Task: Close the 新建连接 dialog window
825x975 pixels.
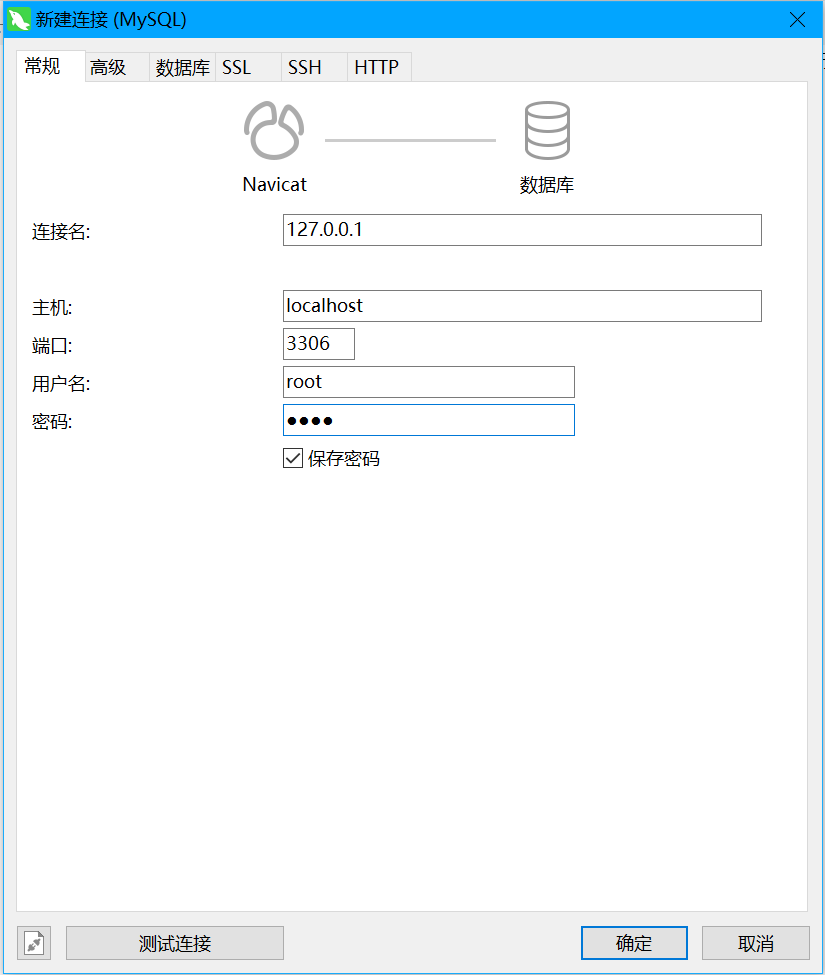Action: tap(798, 20)
